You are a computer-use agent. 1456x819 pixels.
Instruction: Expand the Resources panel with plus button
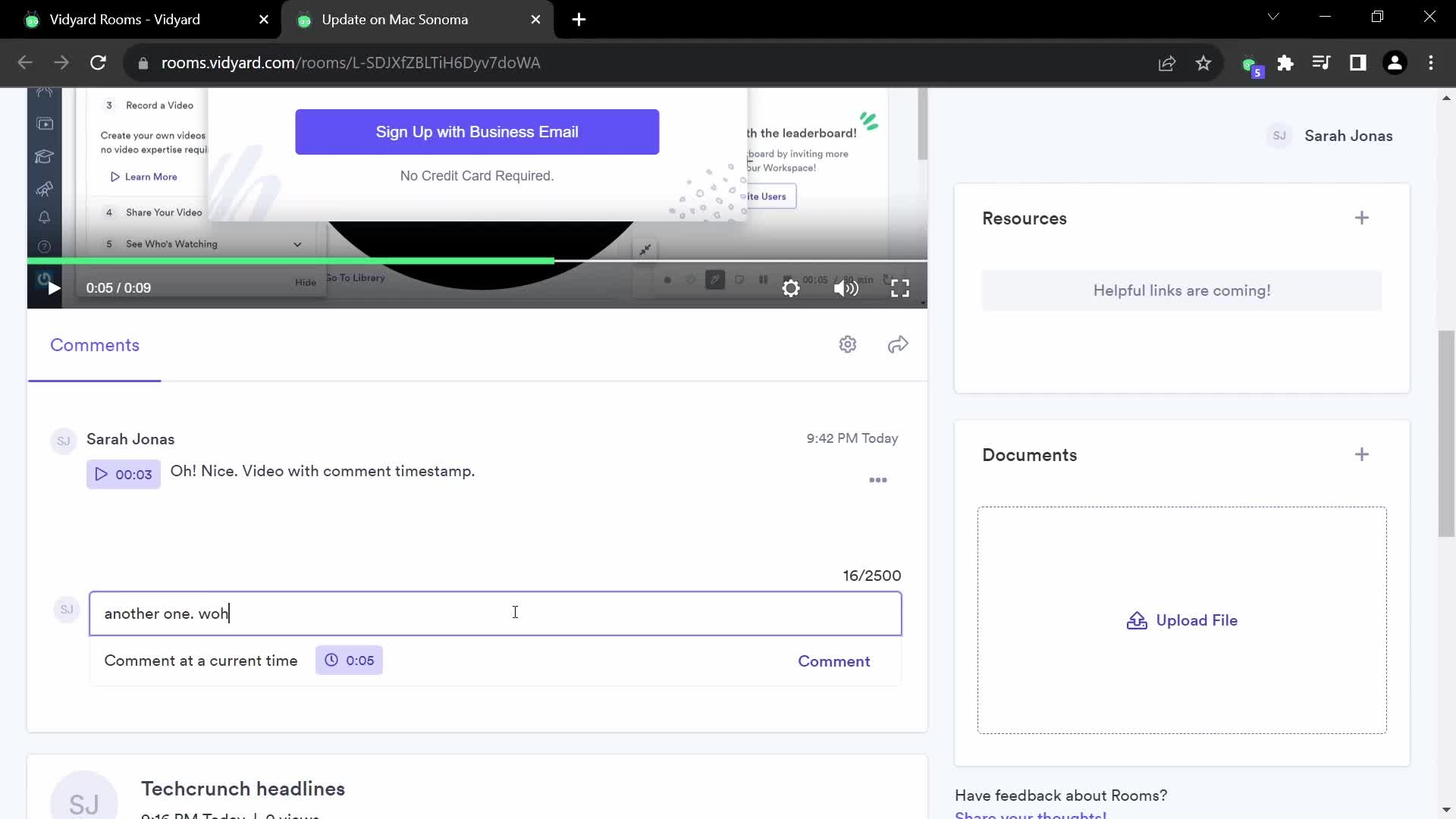1362,218
